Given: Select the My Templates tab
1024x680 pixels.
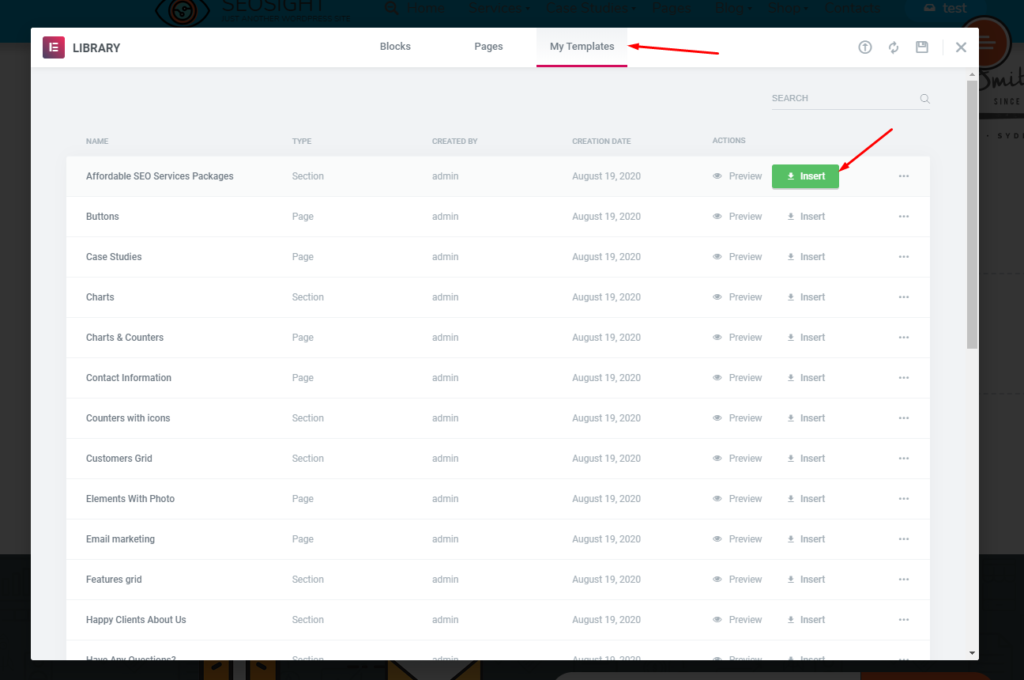Looking at the screenshot, I should [582, 46].
